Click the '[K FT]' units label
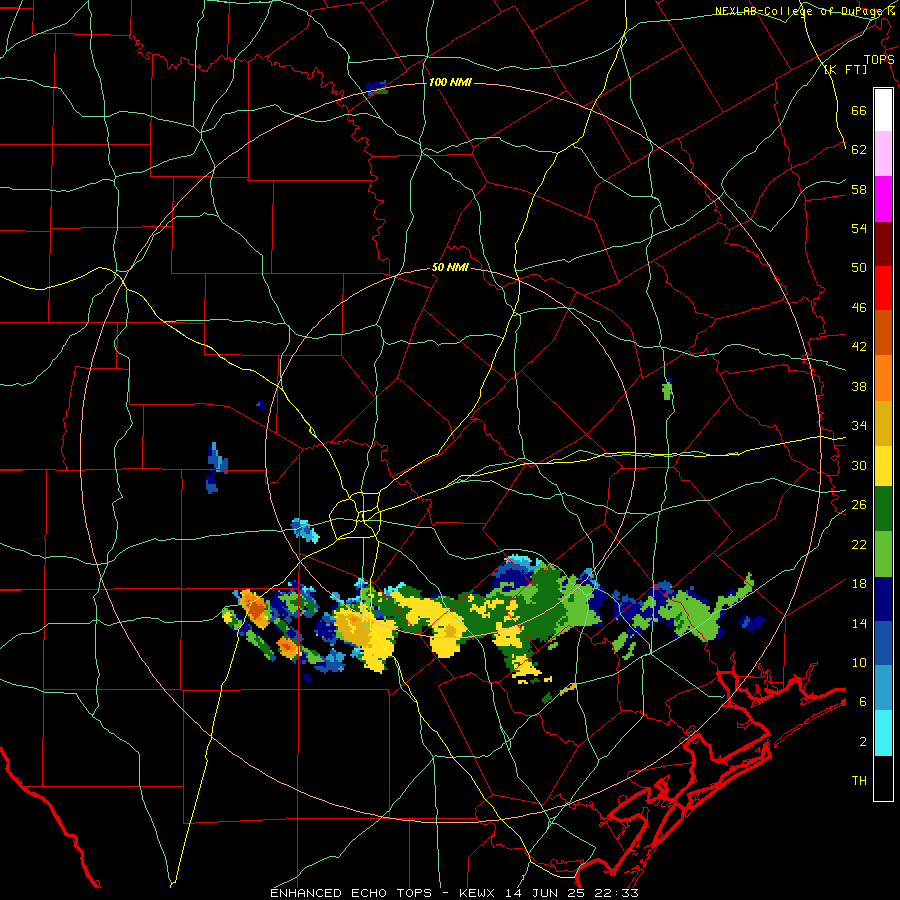The height and width of the screenshot is (900, 900). click(845, 70)
